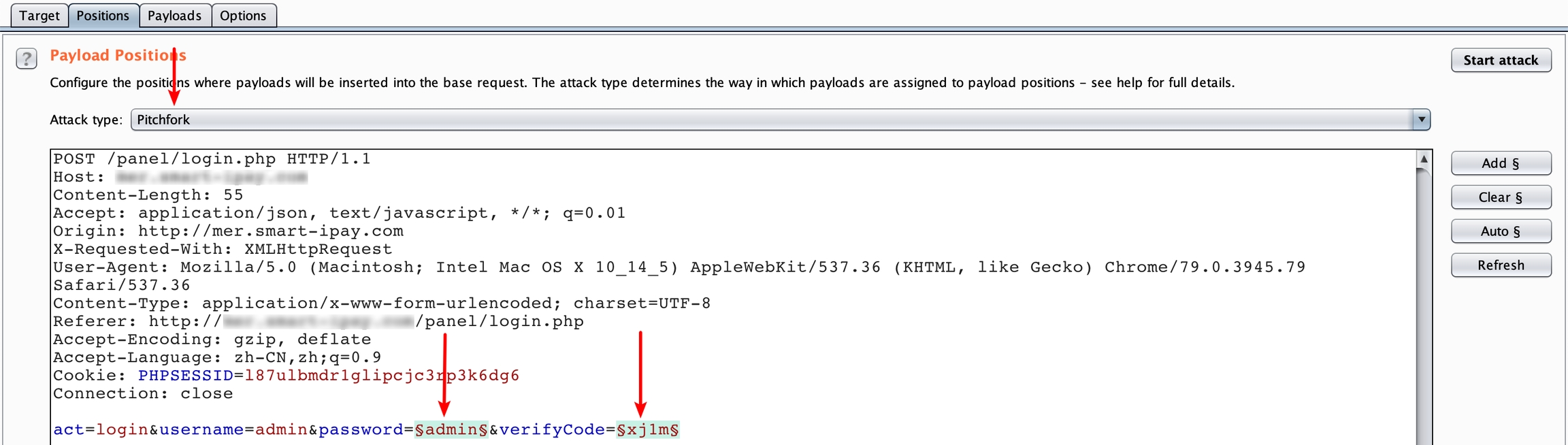Click the request editor scroll up arrow
Image resolution: width=1568 pixels, height=445 pixels.
1424,159
